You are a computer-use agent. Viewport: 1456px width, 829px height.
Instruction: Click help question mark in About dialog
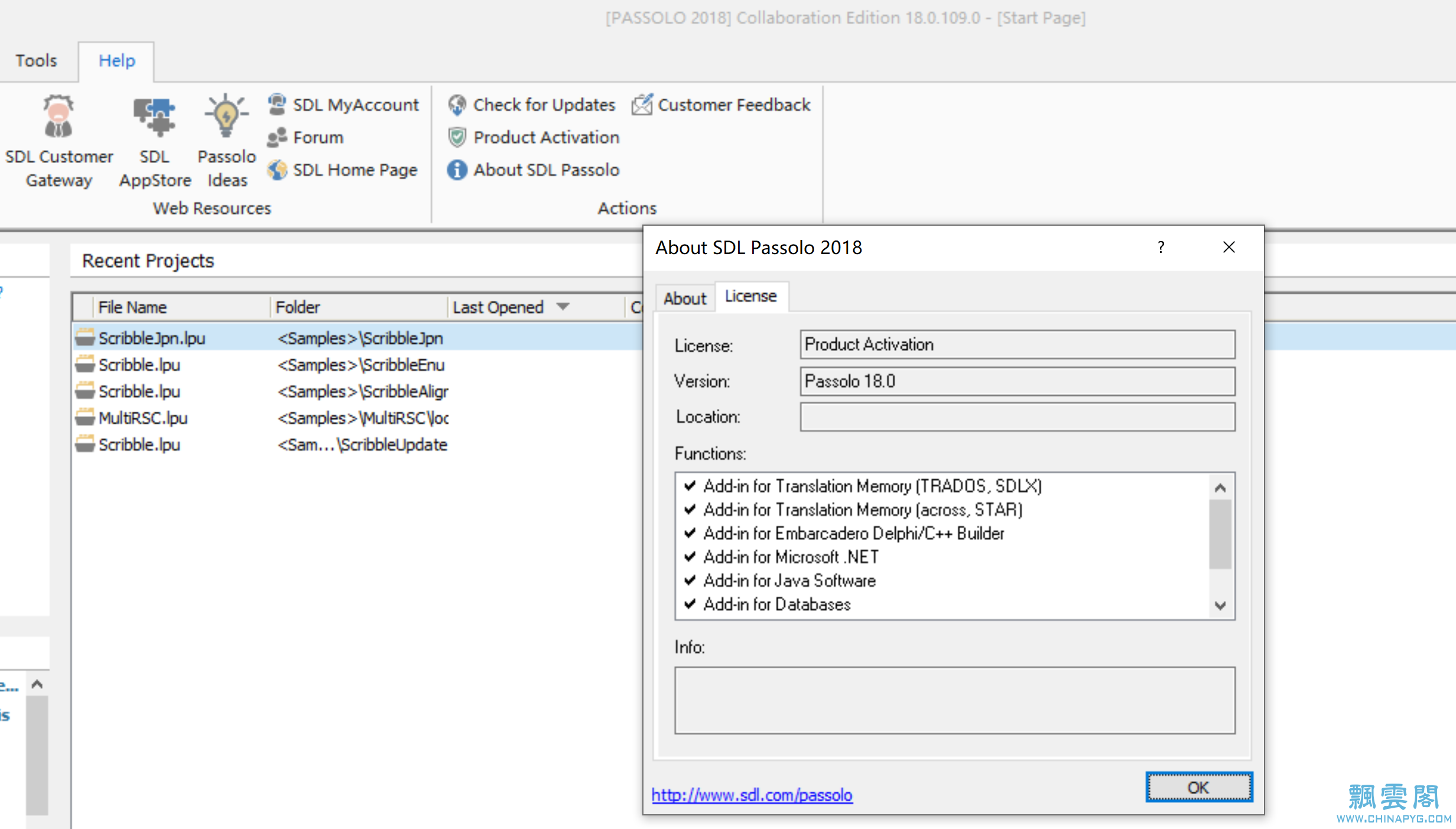tap(1161, 247)
